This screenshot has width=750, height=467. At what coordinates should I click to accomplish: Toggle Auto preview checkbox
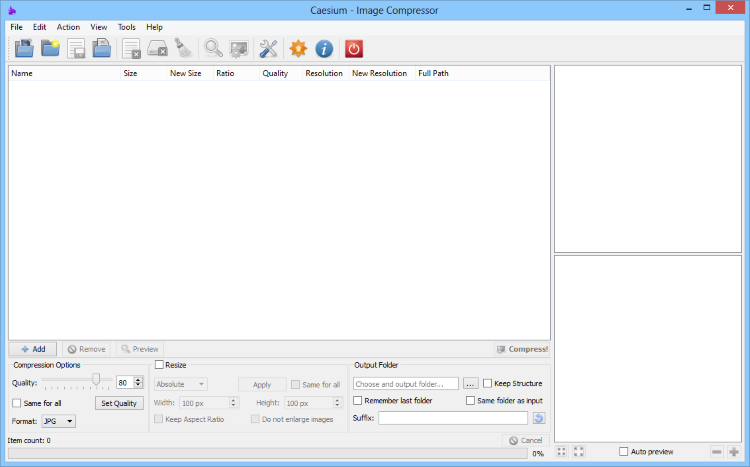(623, 451)
